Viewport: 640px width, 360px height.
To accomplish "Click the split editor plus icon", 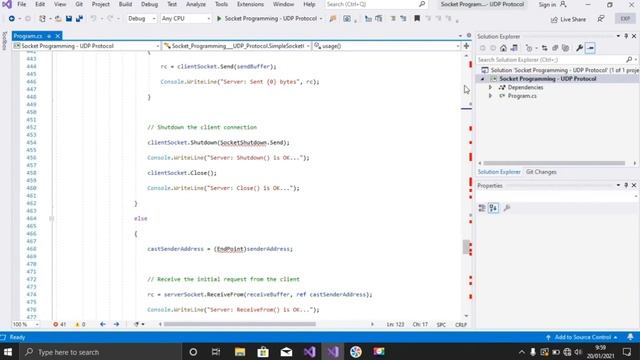I will tap(466, 46).
